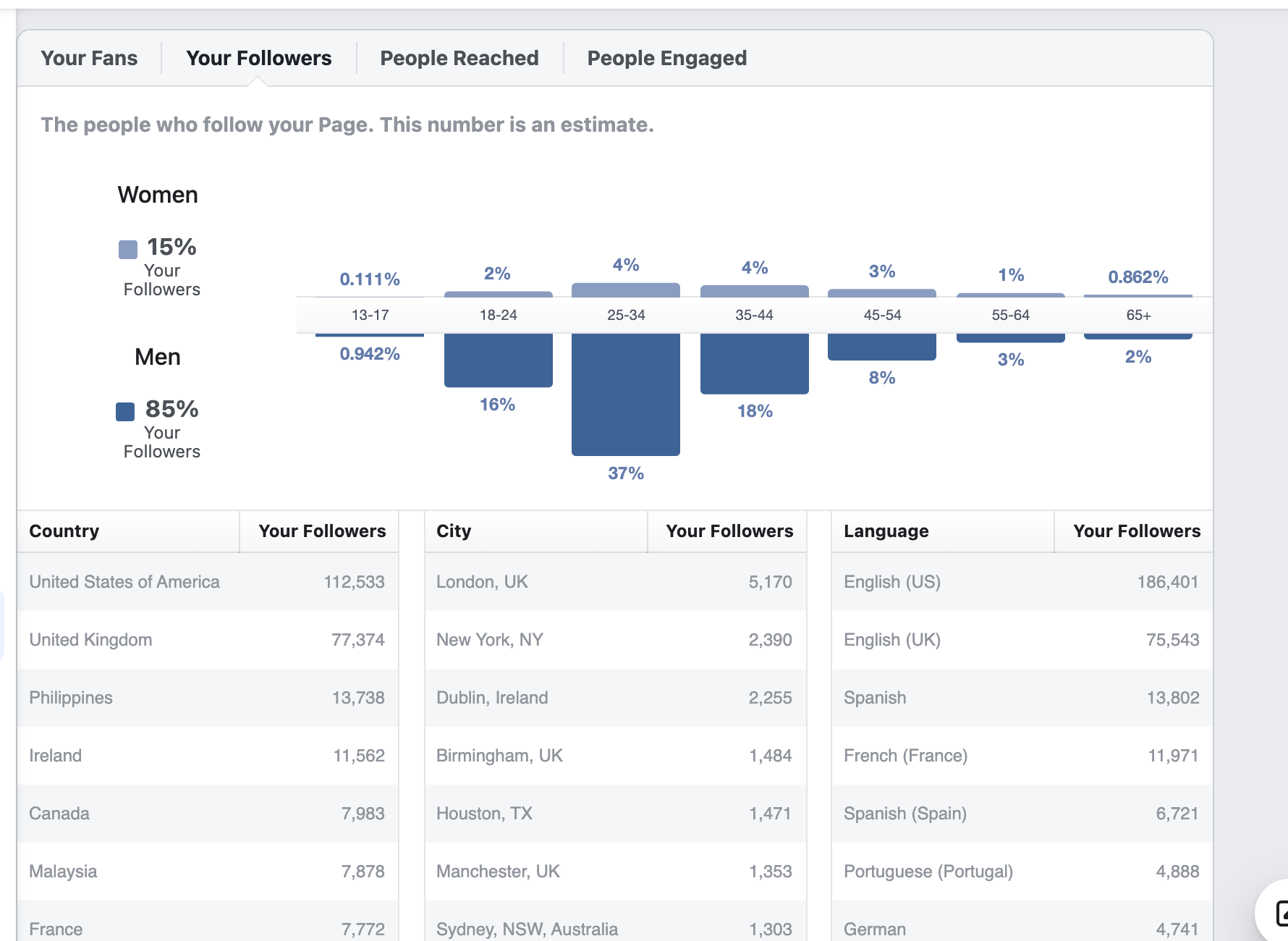The image size is (1288, 941).
Task: Click the 65+ age group label
Action: click(x=1138, y=315)
